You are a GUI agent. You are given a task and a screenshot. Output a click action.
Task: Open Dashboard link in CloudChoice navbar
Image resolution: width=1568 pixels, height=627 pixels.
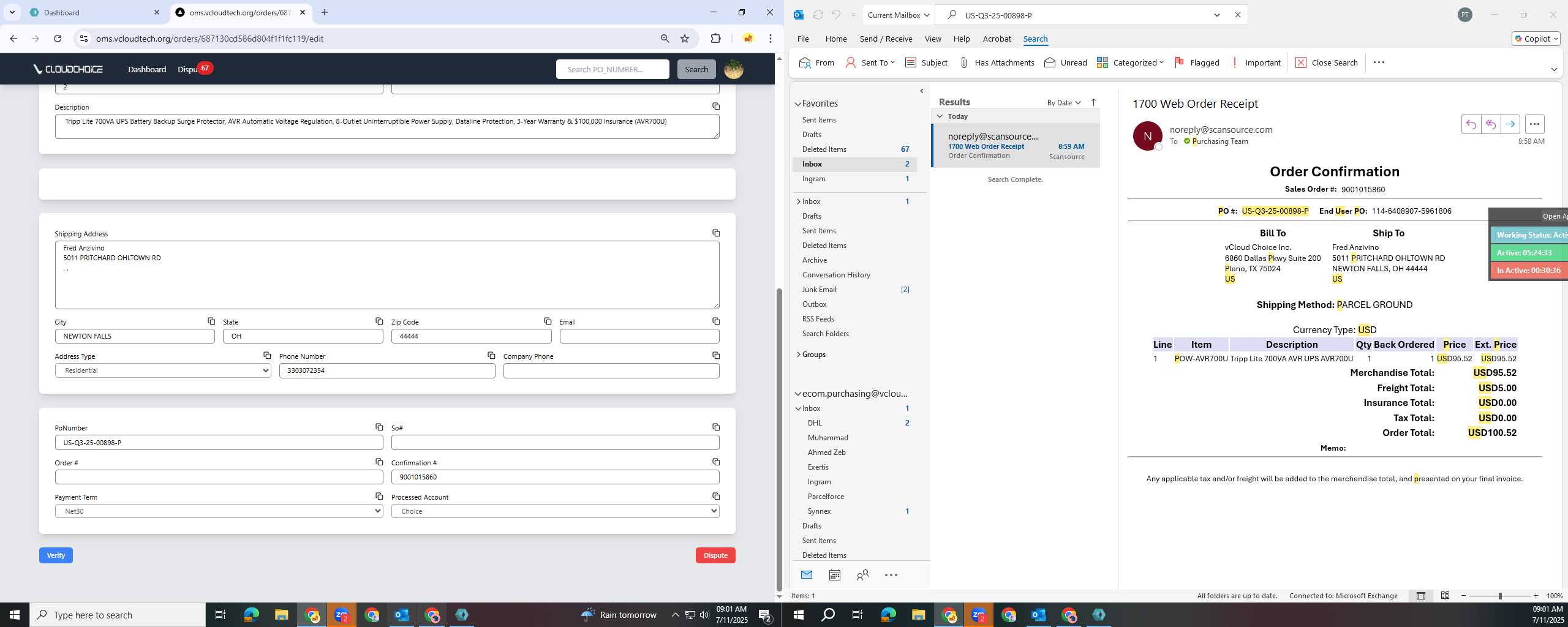coord(147,69)
